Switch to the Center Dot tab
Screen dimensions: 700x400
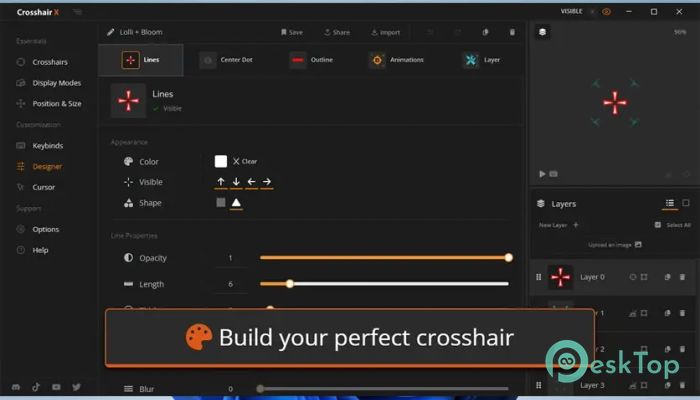pyautogui.click(x=226, y=60)
